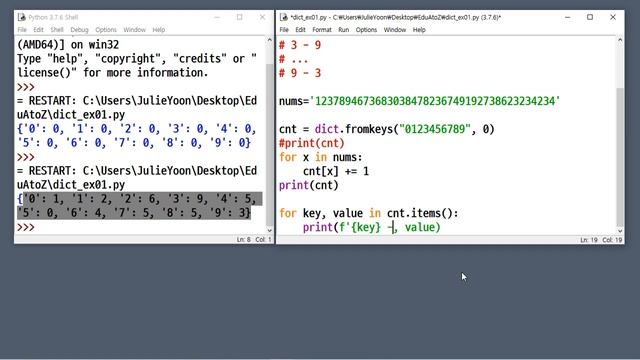The image size is (640, 360).
Task: Click the editor scrollbar down arrow
Action: (x=620, y=231)
